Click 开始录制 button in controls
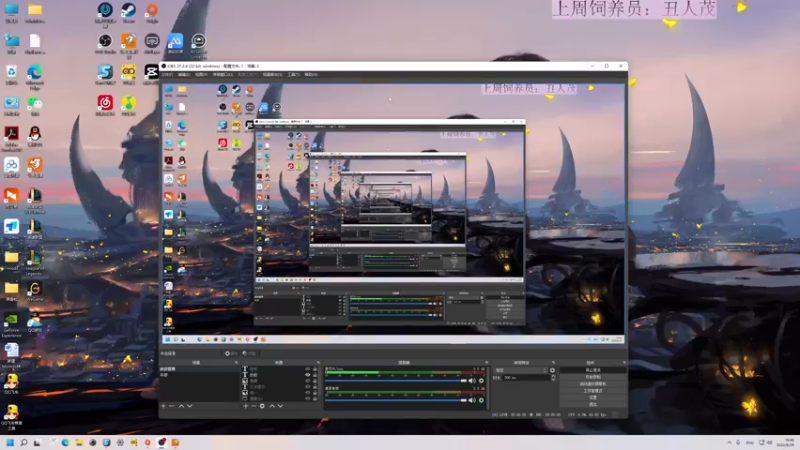Viewport: 800px width, 450px height. click(592, 377)
